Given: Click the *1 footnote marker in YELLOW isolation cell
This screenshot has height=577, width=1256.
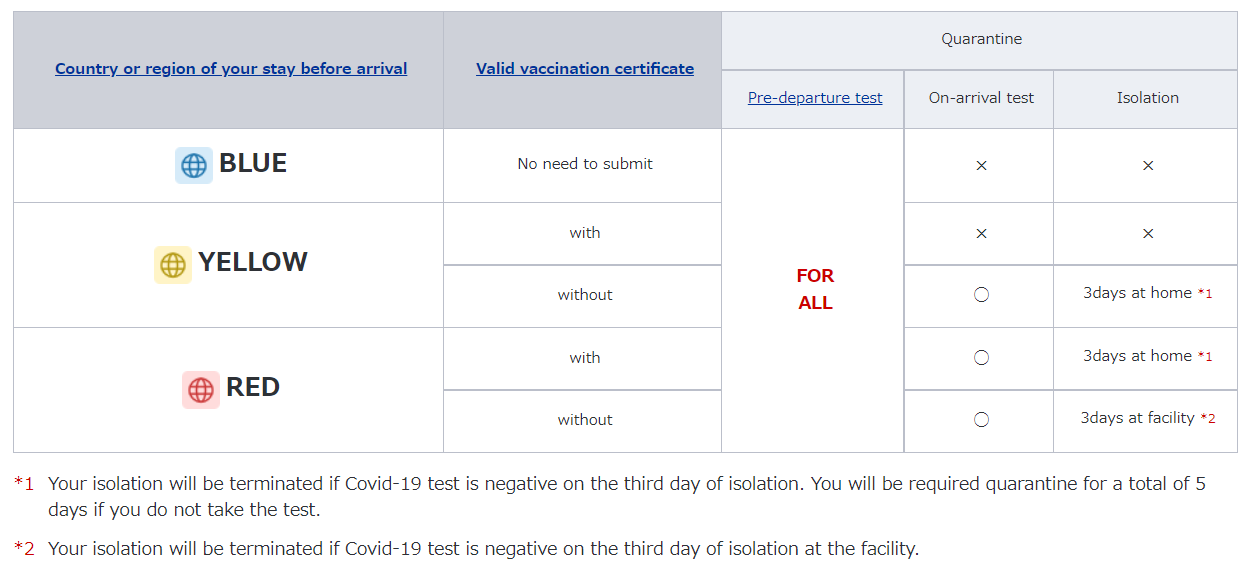Looking at the screenshot, I should click(x=1205, y=294).
